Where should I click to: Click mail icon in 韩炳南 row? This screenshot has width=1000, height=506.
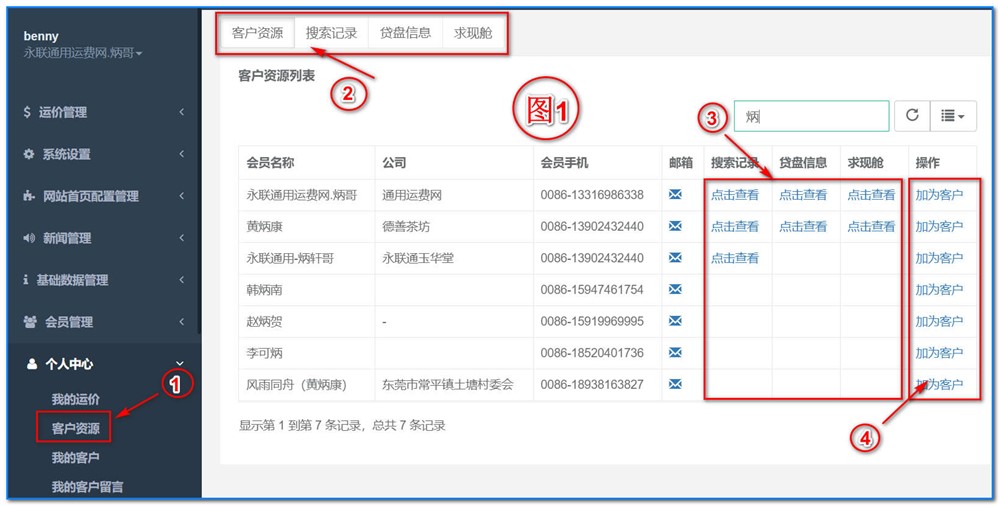pyautogui.click(x=675, y=289)
